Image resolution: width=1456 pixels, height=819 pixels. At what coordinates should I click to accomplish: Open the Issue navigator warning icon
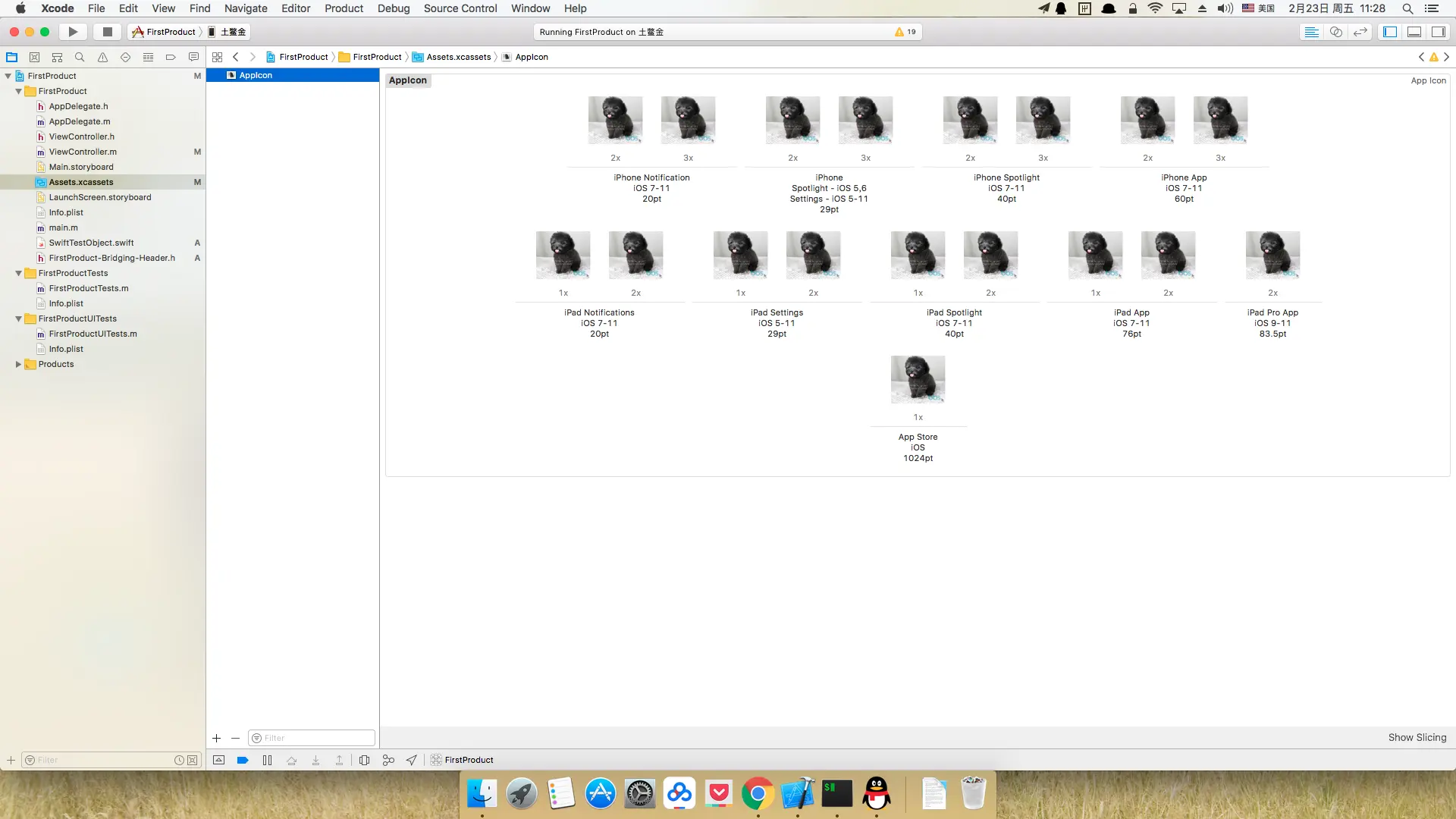tap(102, 57)
